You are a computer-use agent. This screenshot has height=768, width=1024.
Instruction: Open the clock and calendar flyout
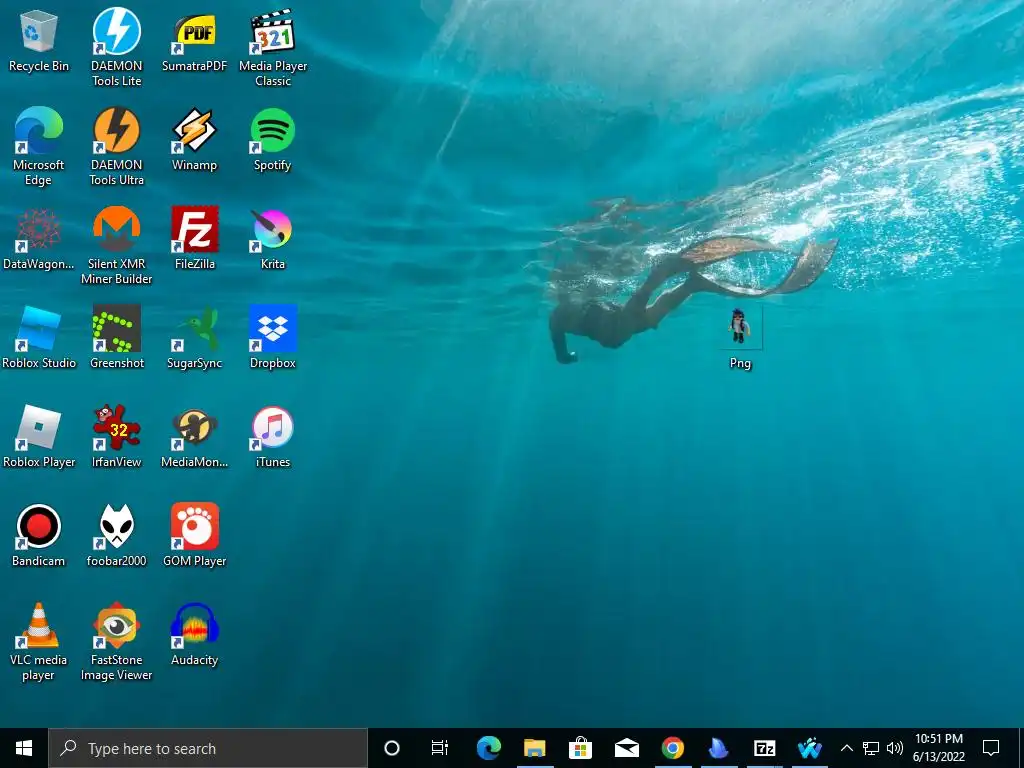(938, 748)
